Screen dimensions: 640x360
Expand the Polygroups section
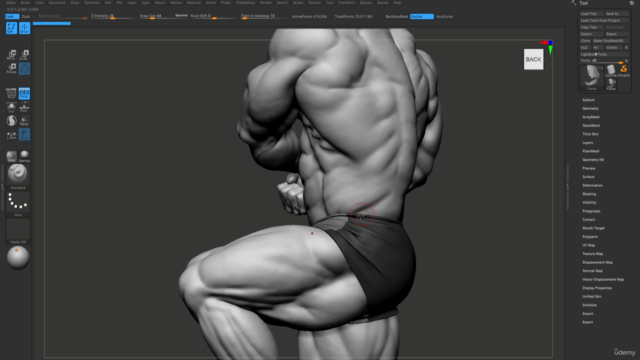coord(591,211)
